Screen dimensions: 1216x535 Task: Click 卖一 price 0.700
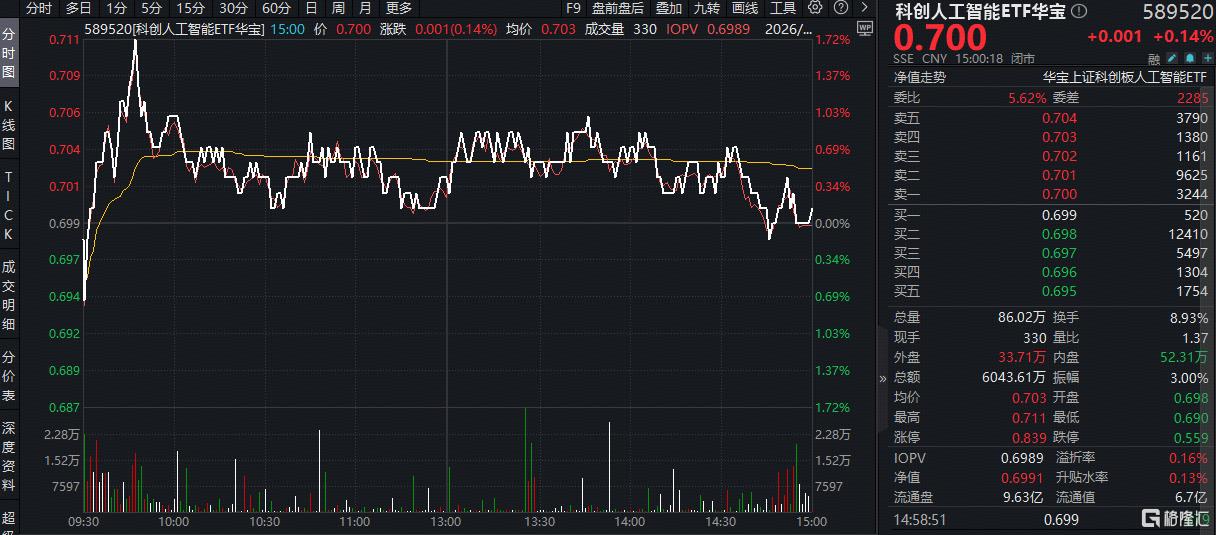point(1060,194)
